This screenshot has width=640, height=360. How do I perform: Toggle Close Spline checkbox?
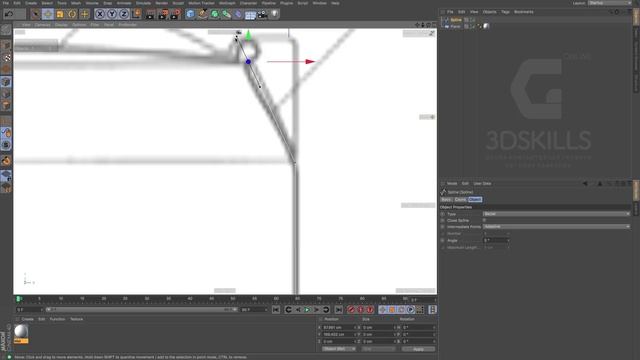[484, 220]
